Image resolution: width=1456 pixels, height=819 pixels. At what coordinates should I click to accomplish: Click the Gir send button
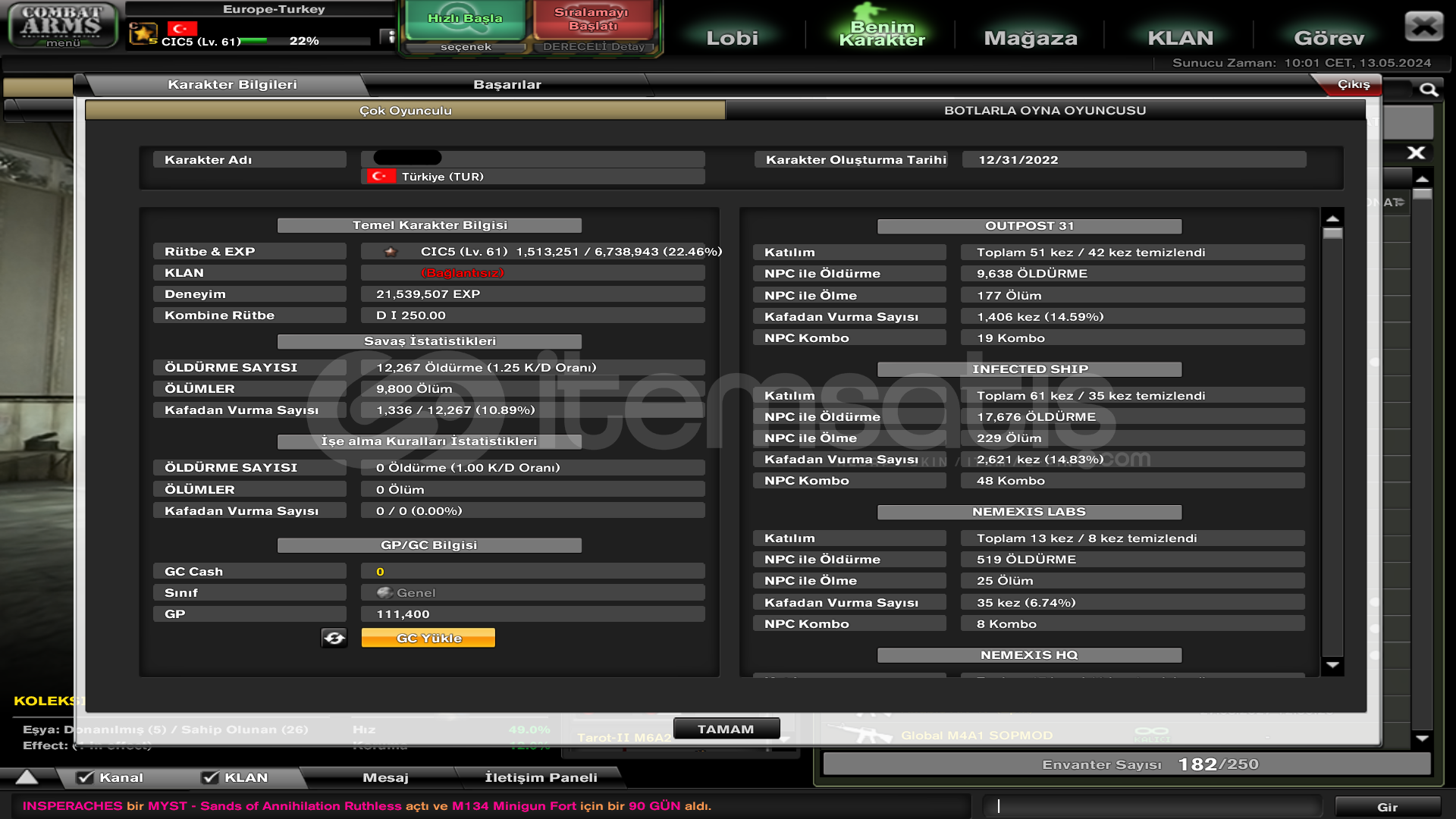[x=1387, y=807]
